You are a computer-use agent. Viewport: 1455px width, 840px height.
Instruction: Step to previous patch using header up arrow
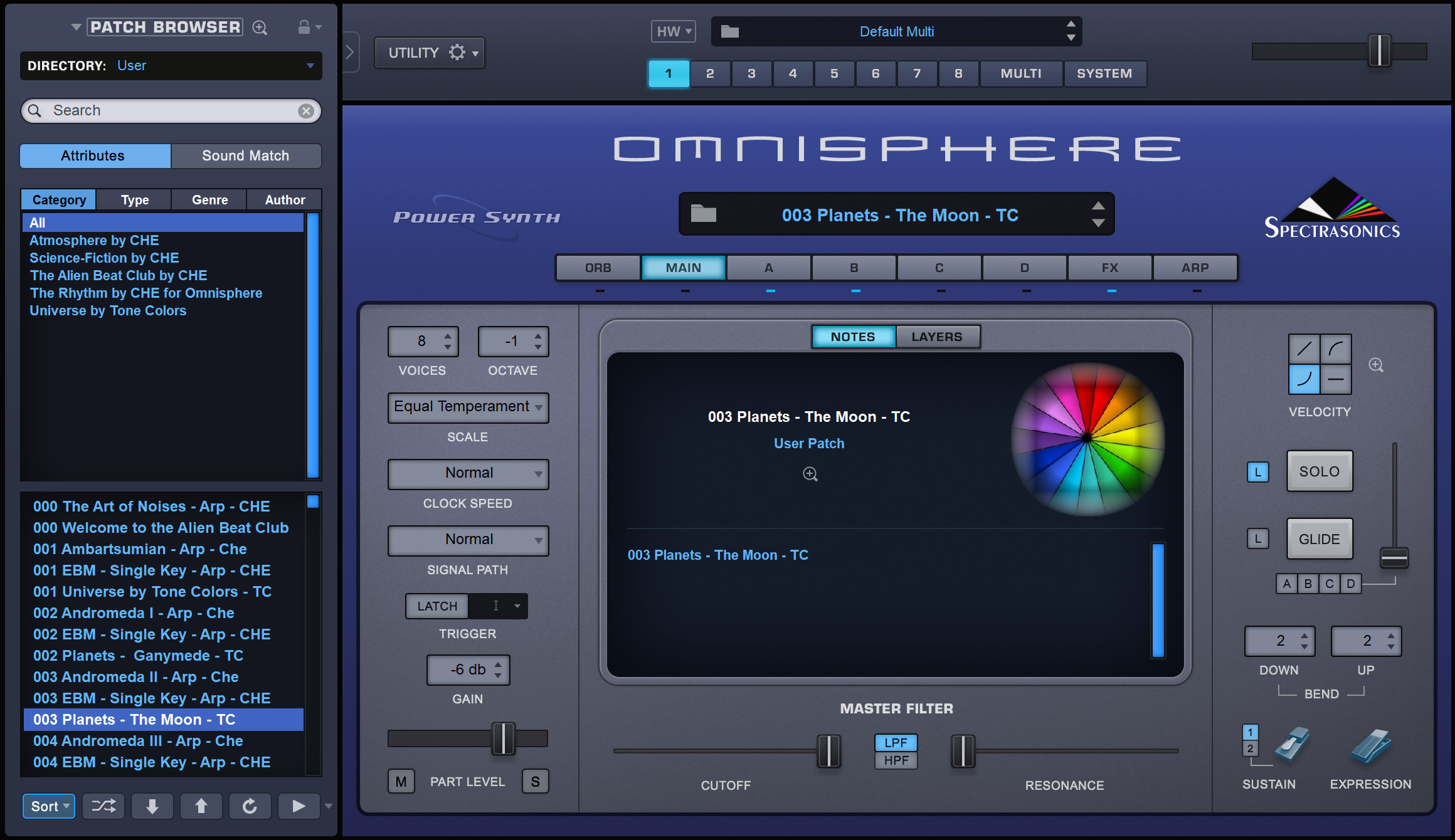[x=1098, y=206]
